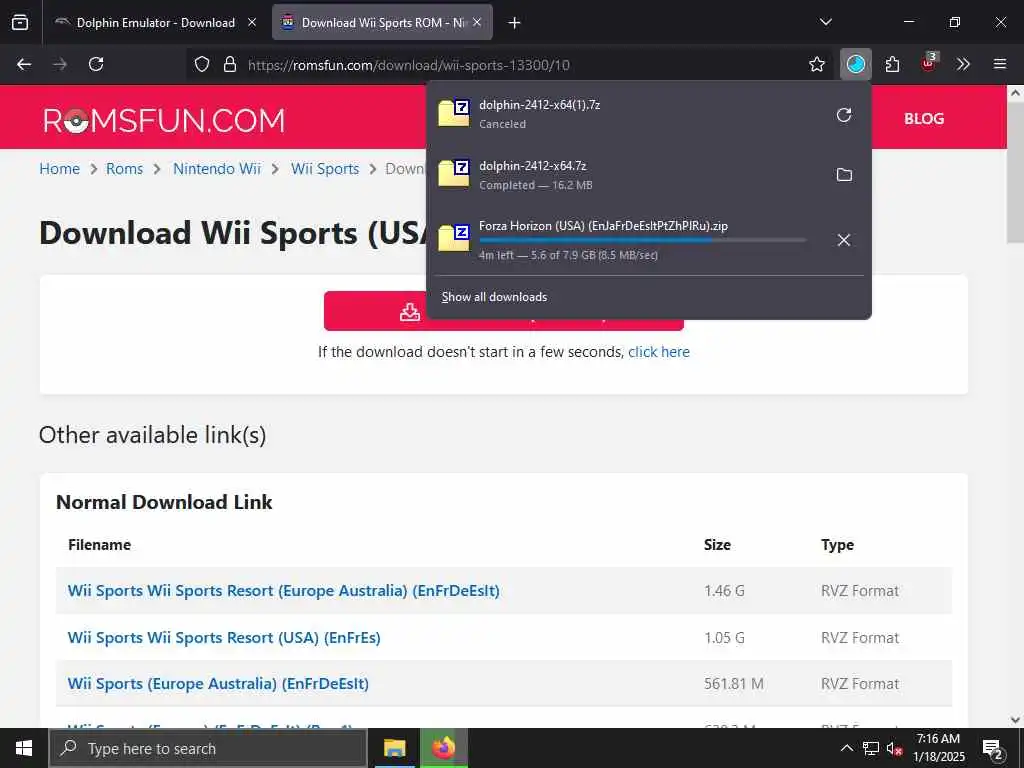Cancel the Forza Horizon zip download
The width and height of the screenshot is (1024, 768).
(844, 240)
